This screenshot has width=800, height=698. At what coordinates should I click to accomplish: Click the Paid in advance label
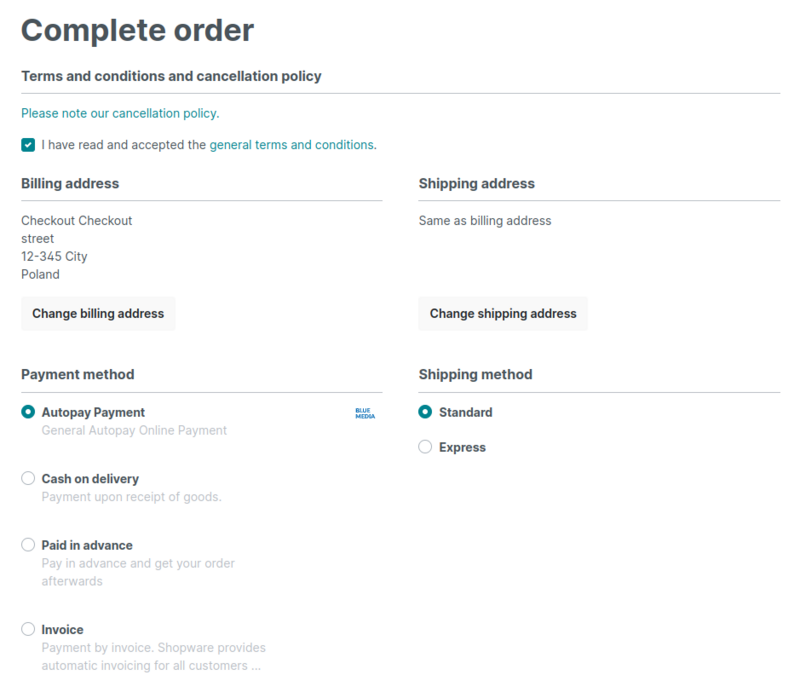point(87,545)
